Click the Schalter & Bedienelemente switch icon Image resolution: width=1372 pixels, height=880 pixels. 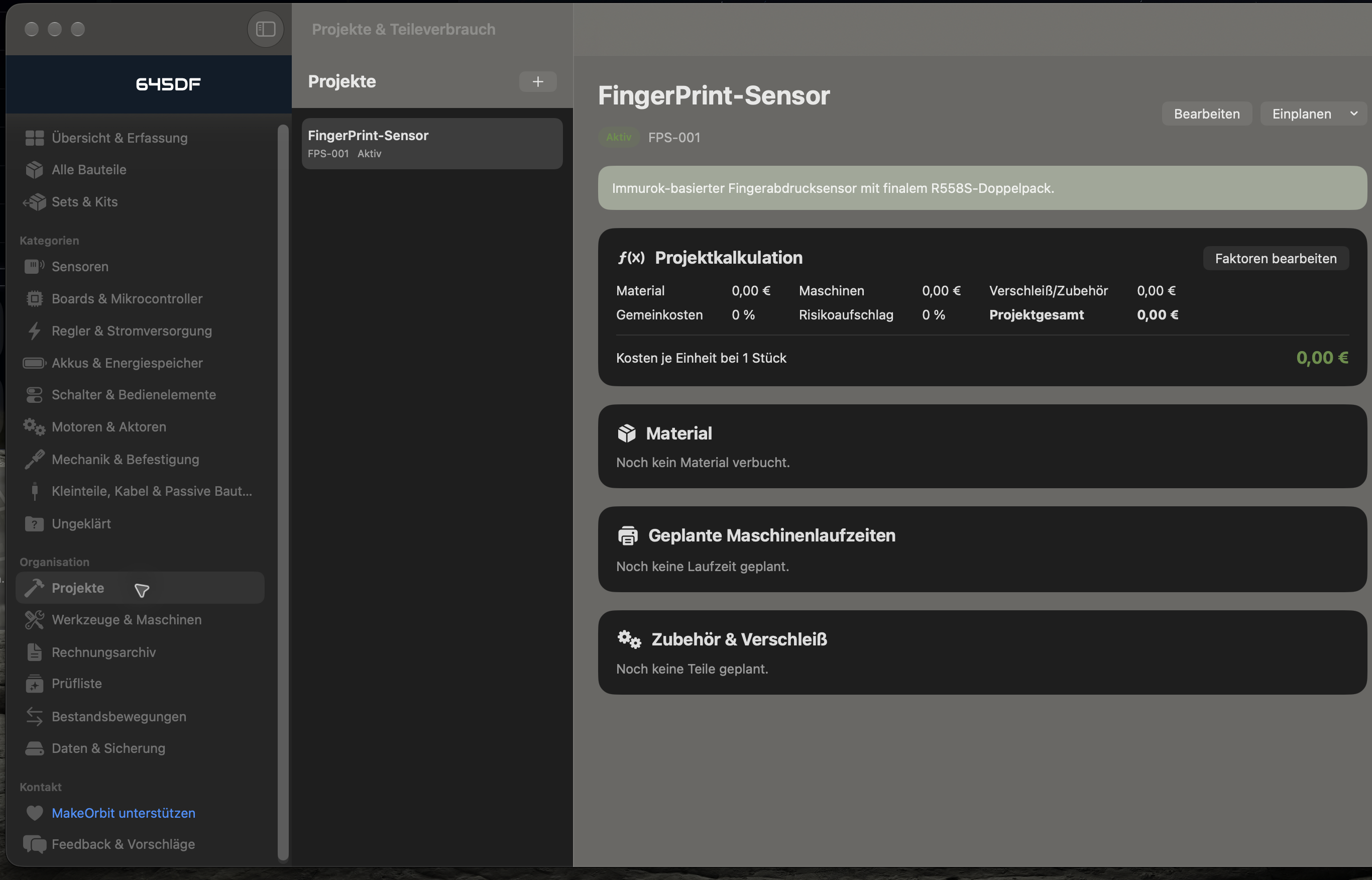point(34,395)
